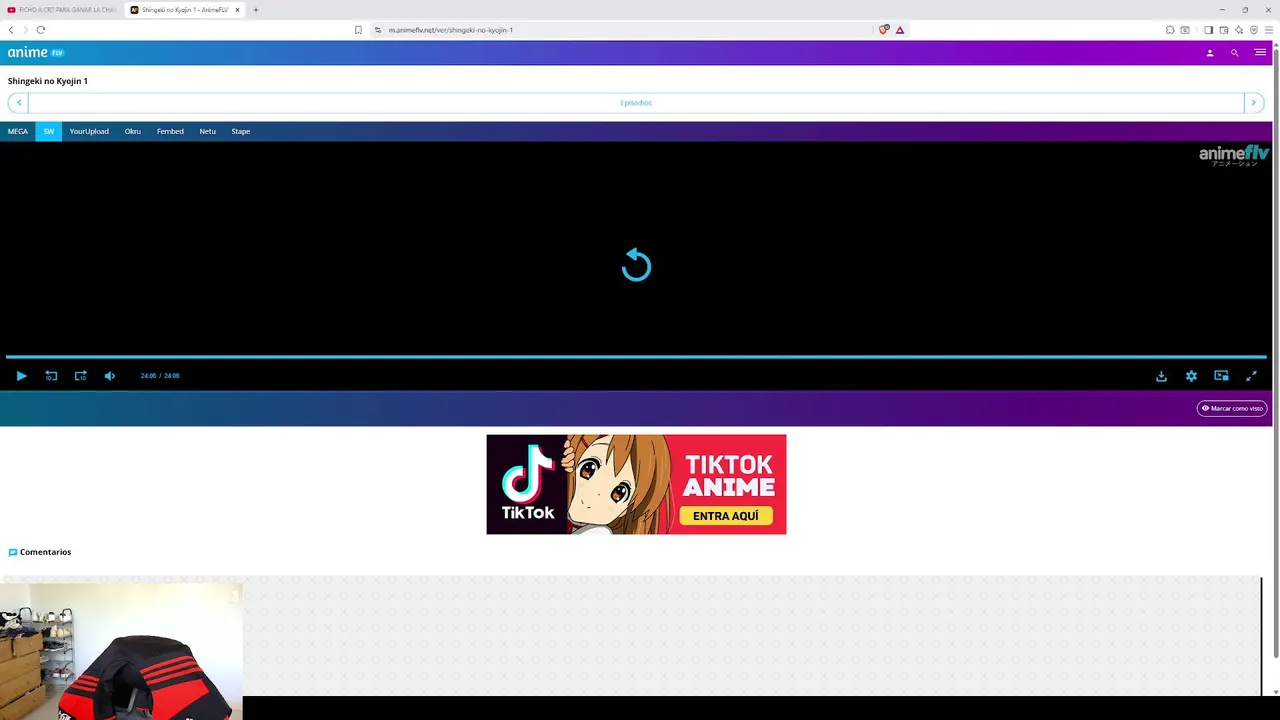Enable picture-in-picture mode in player
Screen dimensions: 1280x720
point(1221,376)
